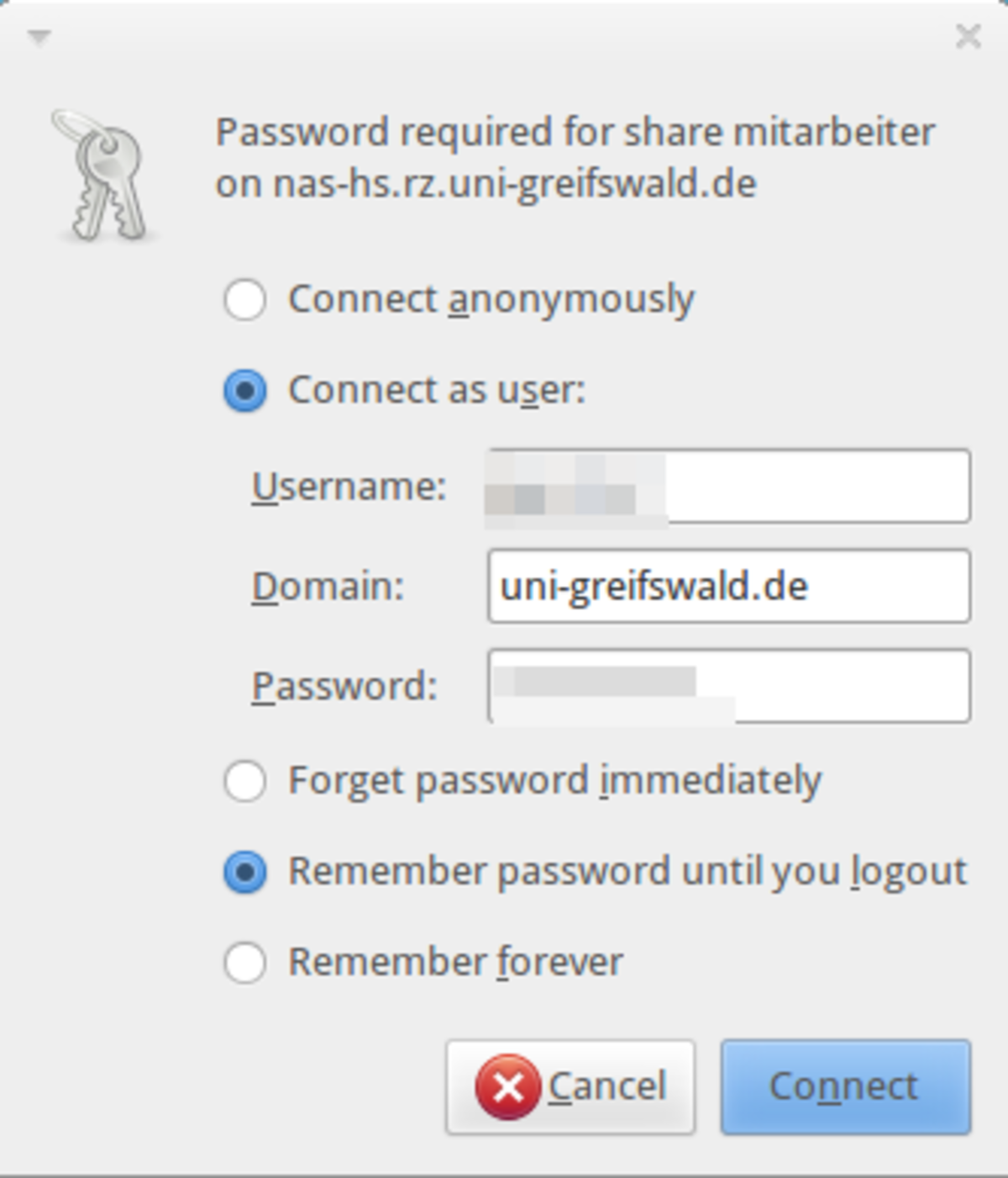Viewport: 1008px width, 1178px height.
Task: Enable the Remember forever option
Action: [x=245, y=963]
